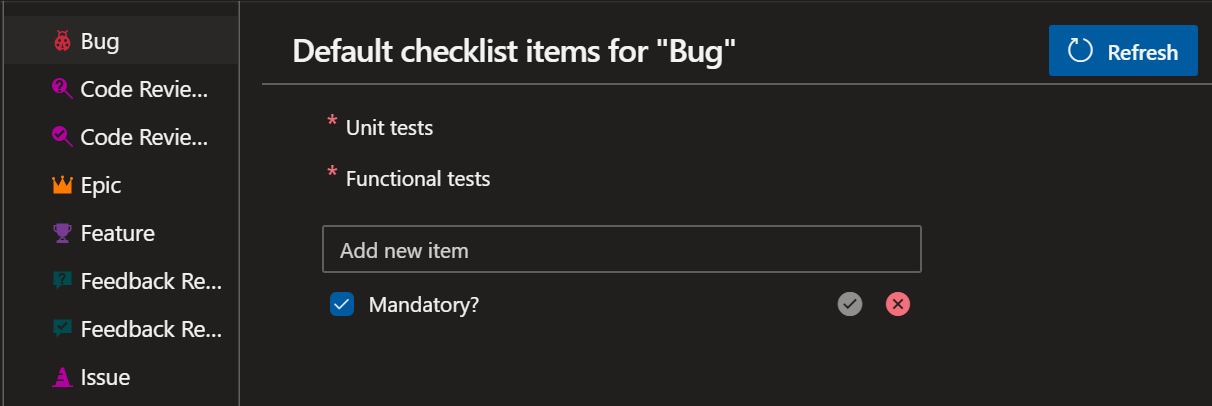The image size is (1212, 406).
Task: Confirm new item with gray checkmark icon
Action: coord(850,304)
